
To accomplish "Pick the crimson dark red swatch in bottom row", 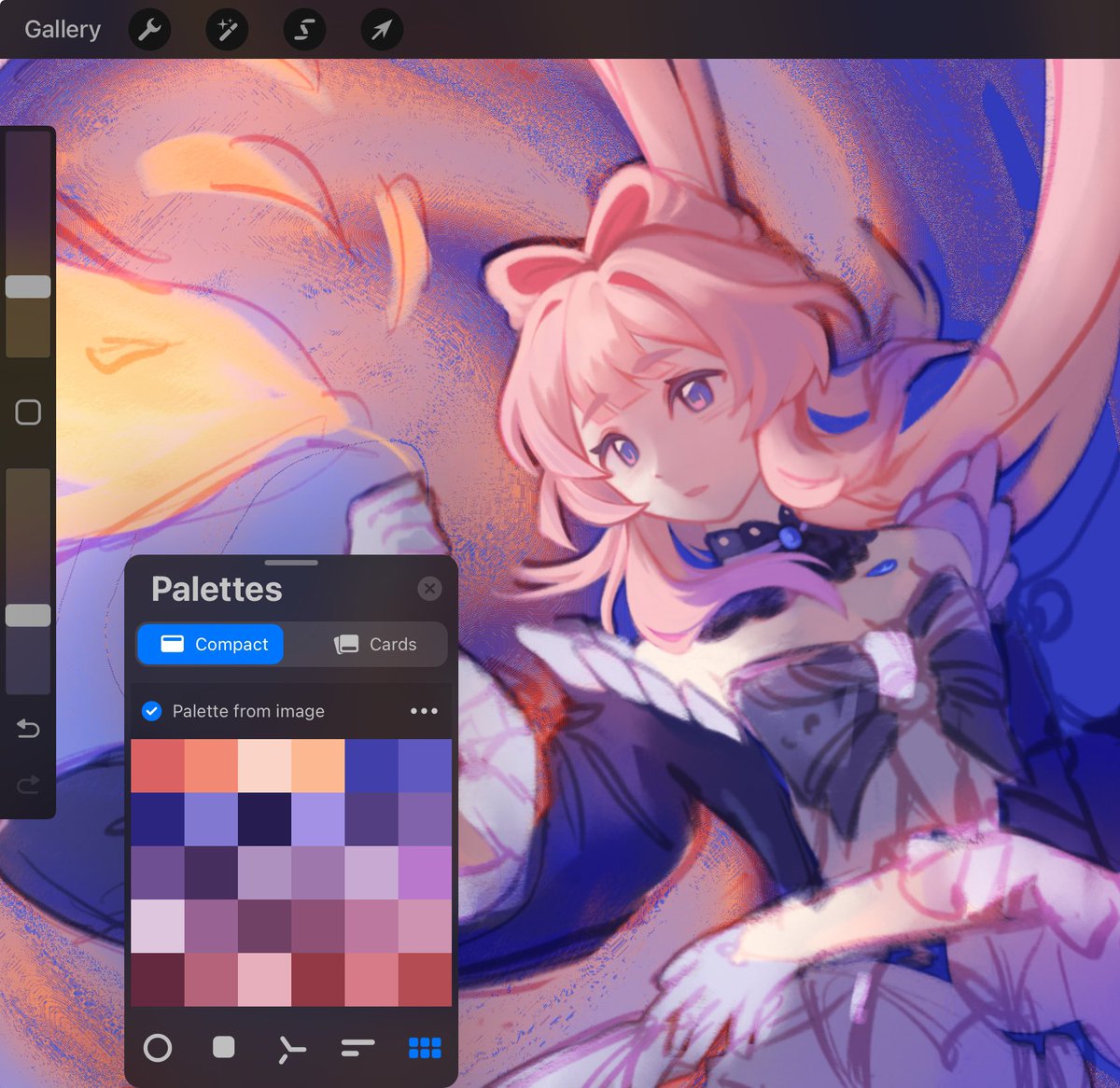I will [318, 980].
